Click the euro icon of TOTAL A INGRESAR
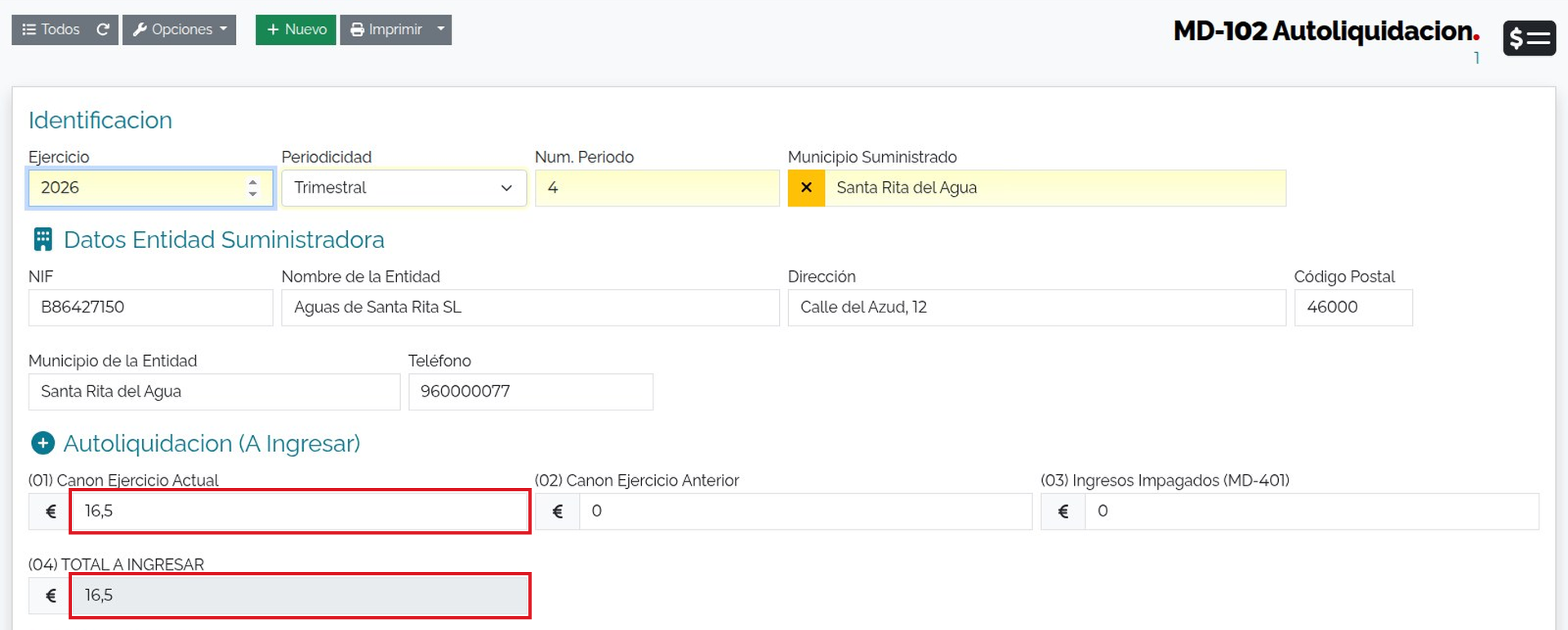Viewport: 1568px width, 630px height. click(51, 596)
